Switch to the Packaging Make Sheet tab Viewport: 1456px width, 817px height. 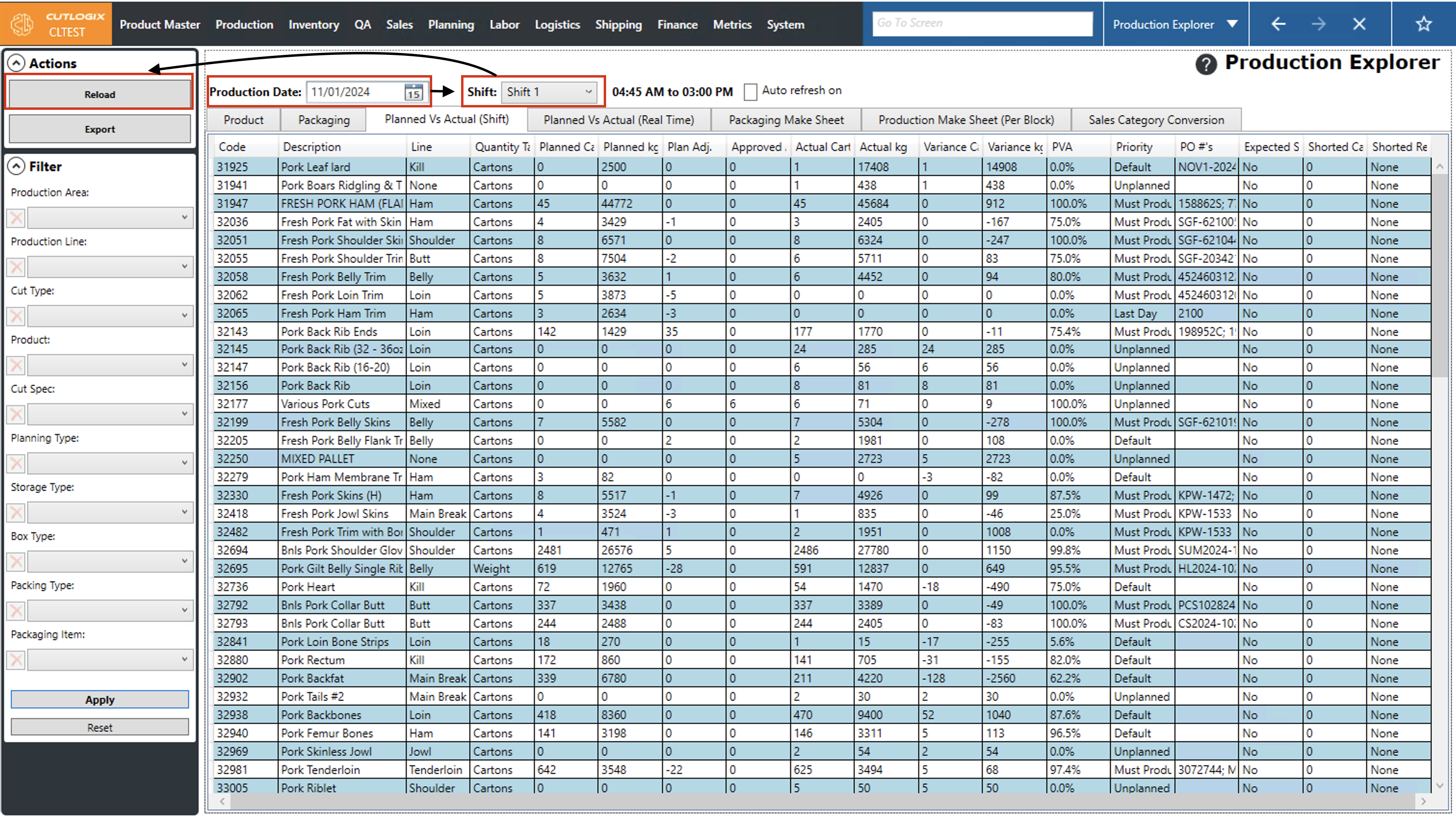pyautogui.click(x=786, y=120)
